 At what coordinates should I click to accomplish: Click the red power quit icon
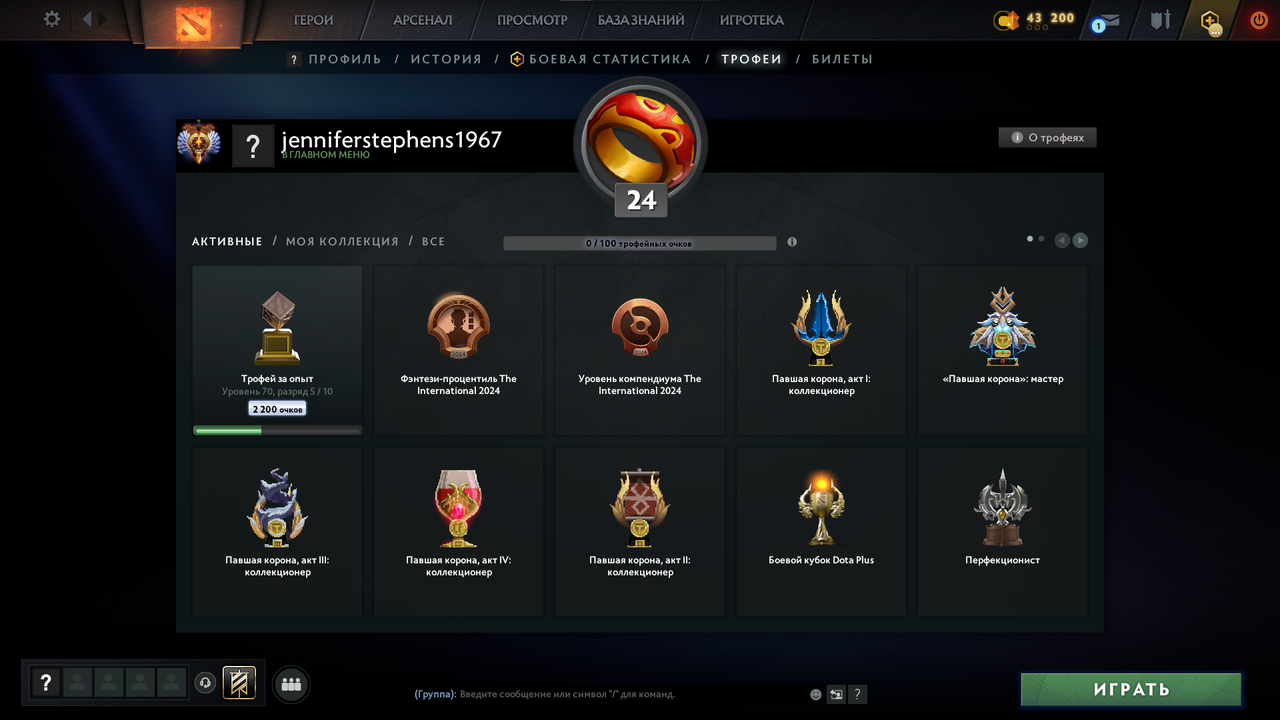pyautogui.click(x=1259, y=19)
